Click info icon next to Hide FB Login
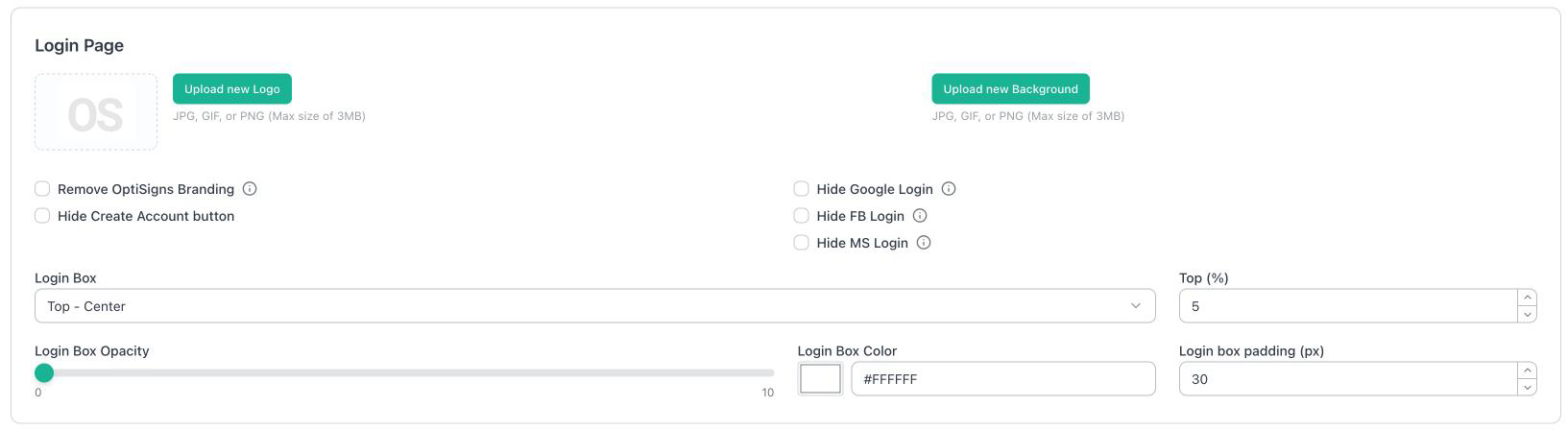Image resolution: width=1568 pixels, height=430 pixels. tap(920, 216)
